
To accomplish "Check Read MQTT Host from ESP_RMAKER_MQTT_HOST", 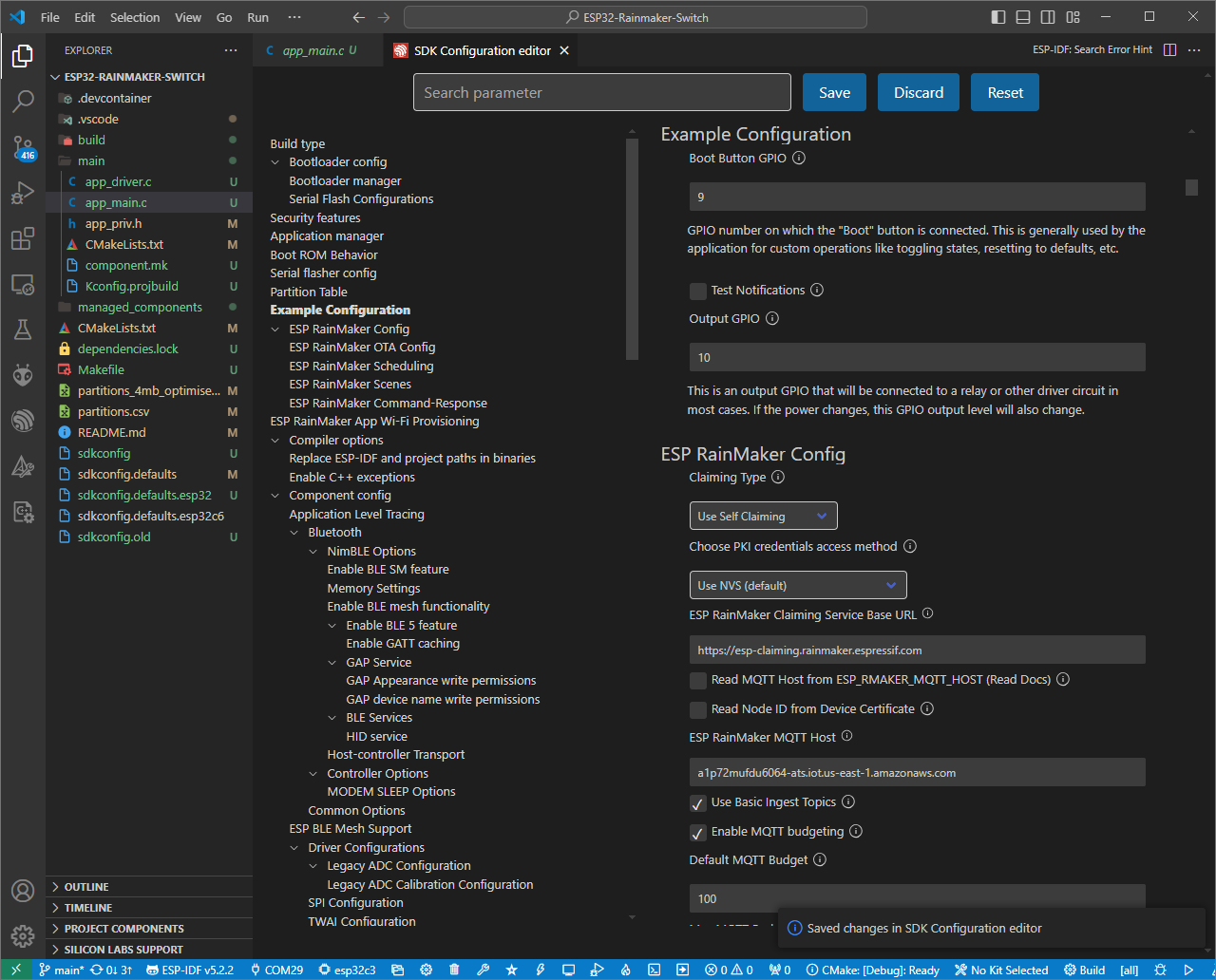I will (x=698, y=681).
